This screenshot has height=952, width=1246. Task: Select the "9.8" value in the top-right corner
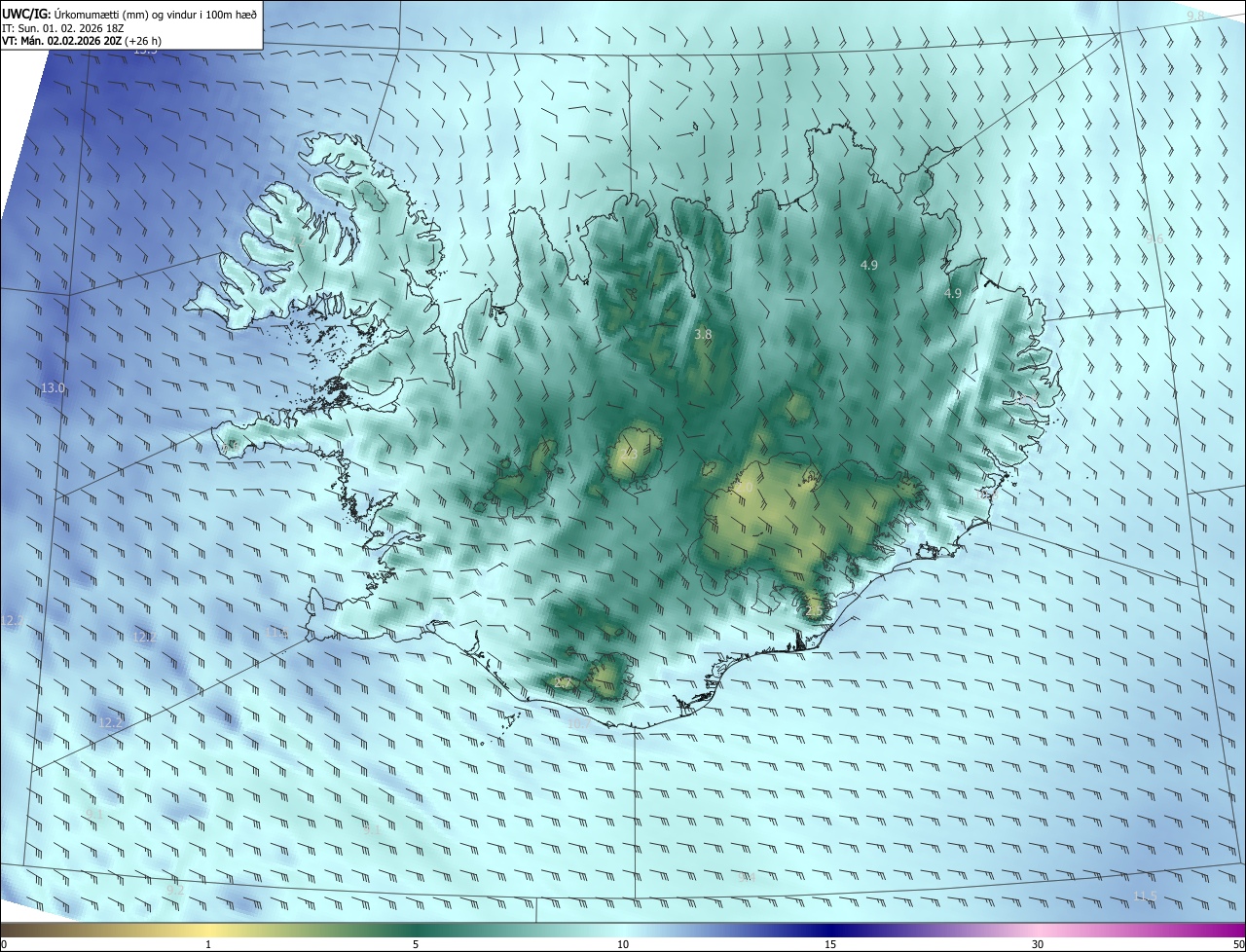(x=1196, y=16)
